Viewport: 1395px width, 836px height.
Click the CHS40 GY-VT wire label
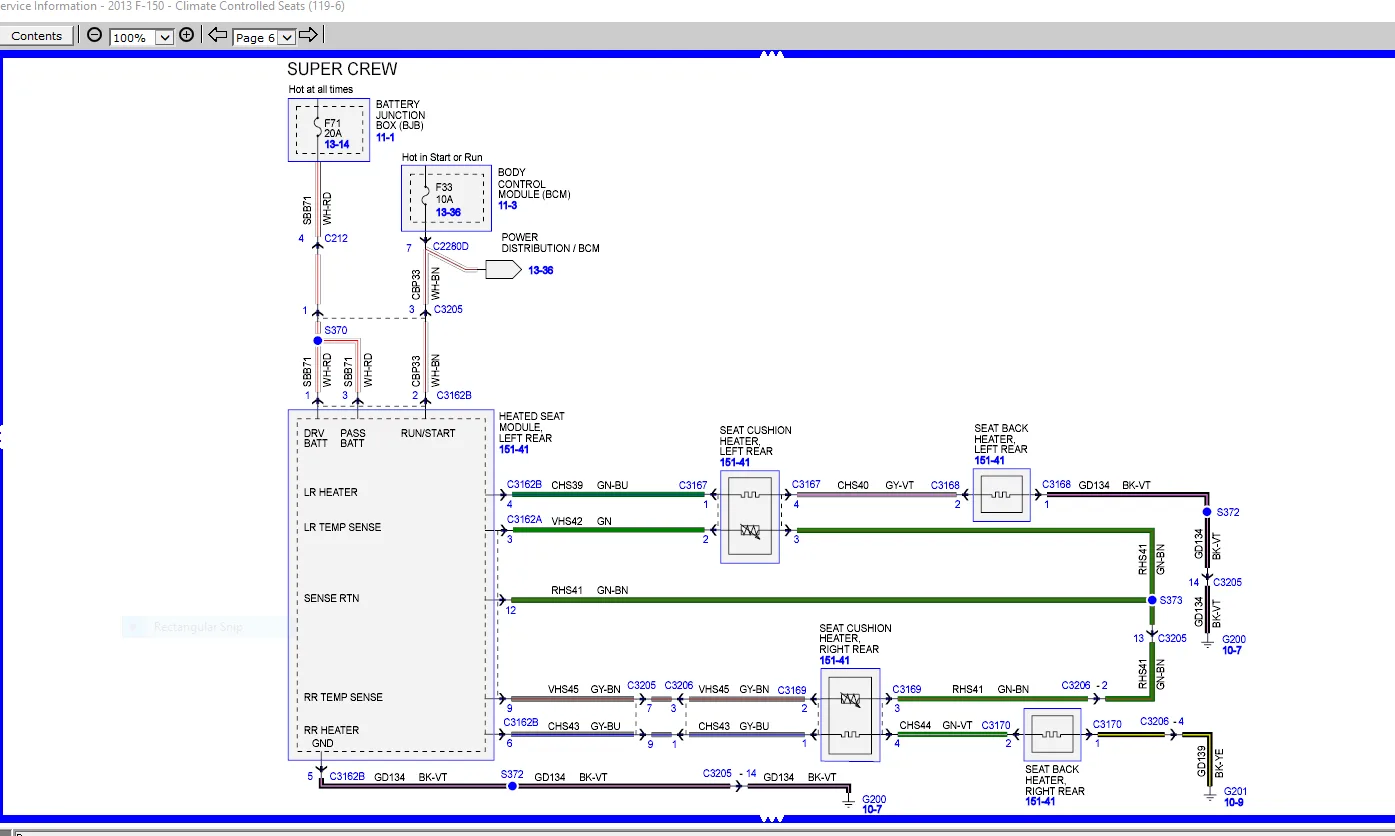(x=876, y=485)
